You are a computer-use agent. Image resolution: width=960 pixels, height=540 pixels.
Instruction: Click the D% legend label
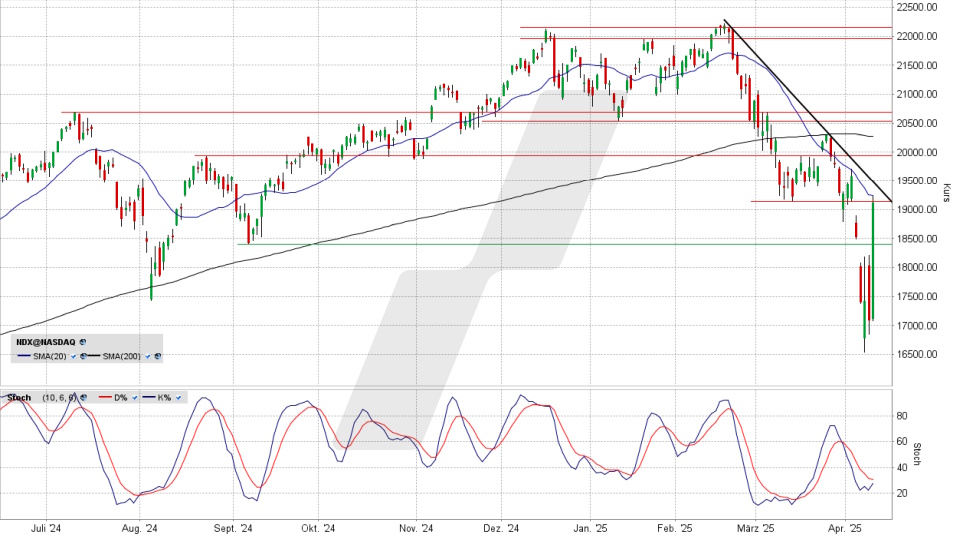pyautogui.click(x=121, y=397)
